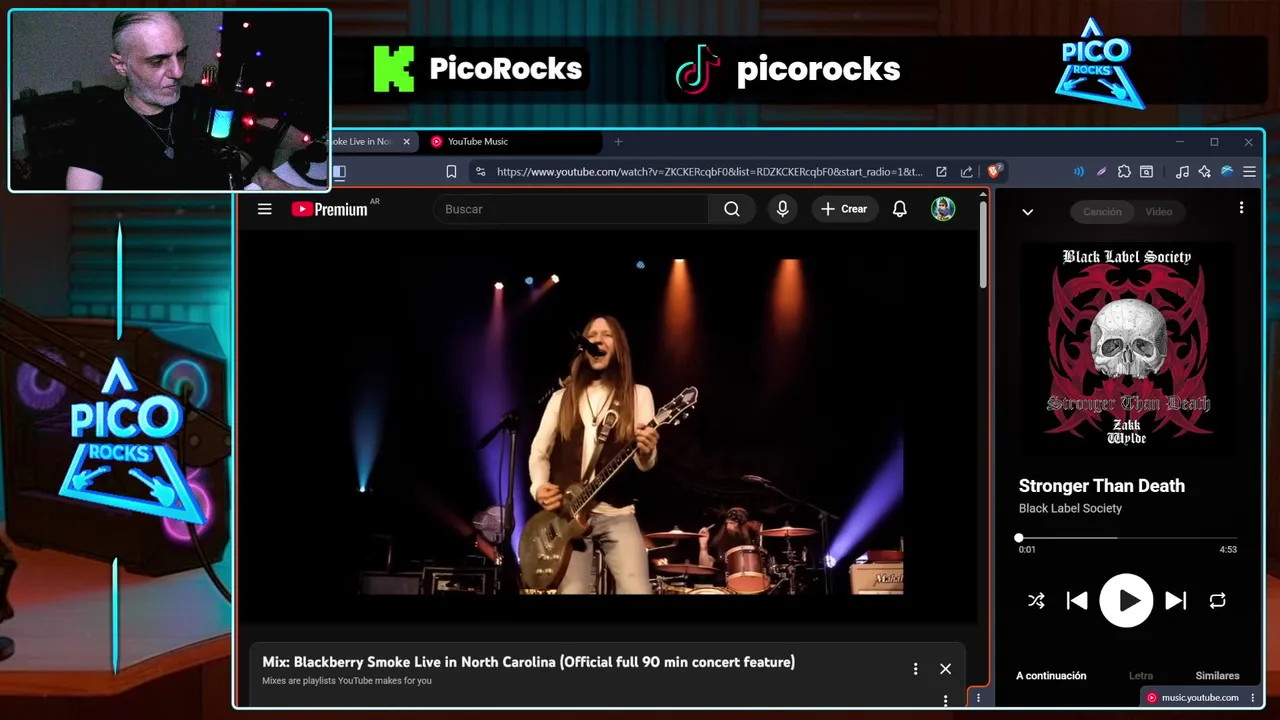This screenshot has height=720, width=1280.
Task: Close the Mix playlist panel
Action: pos(945,669)
